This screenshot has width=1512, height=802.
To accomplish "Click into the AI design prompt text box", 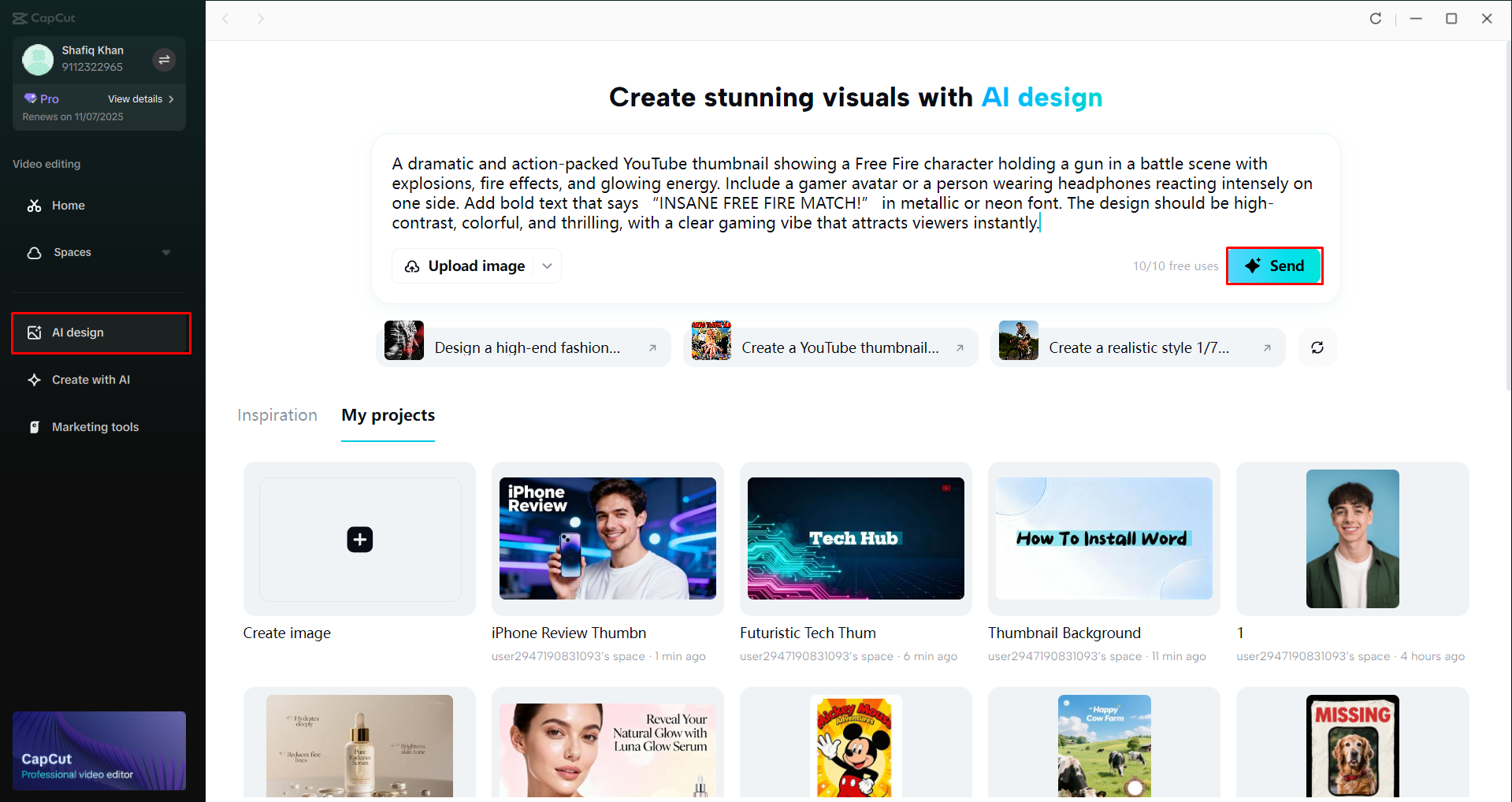I will click(x=855, y=193).
